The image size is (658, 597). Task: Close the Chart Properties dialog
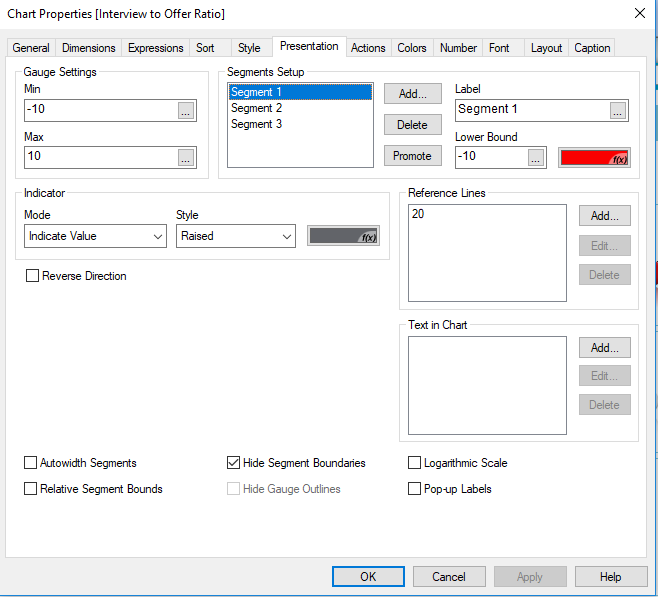coord(640,13)
